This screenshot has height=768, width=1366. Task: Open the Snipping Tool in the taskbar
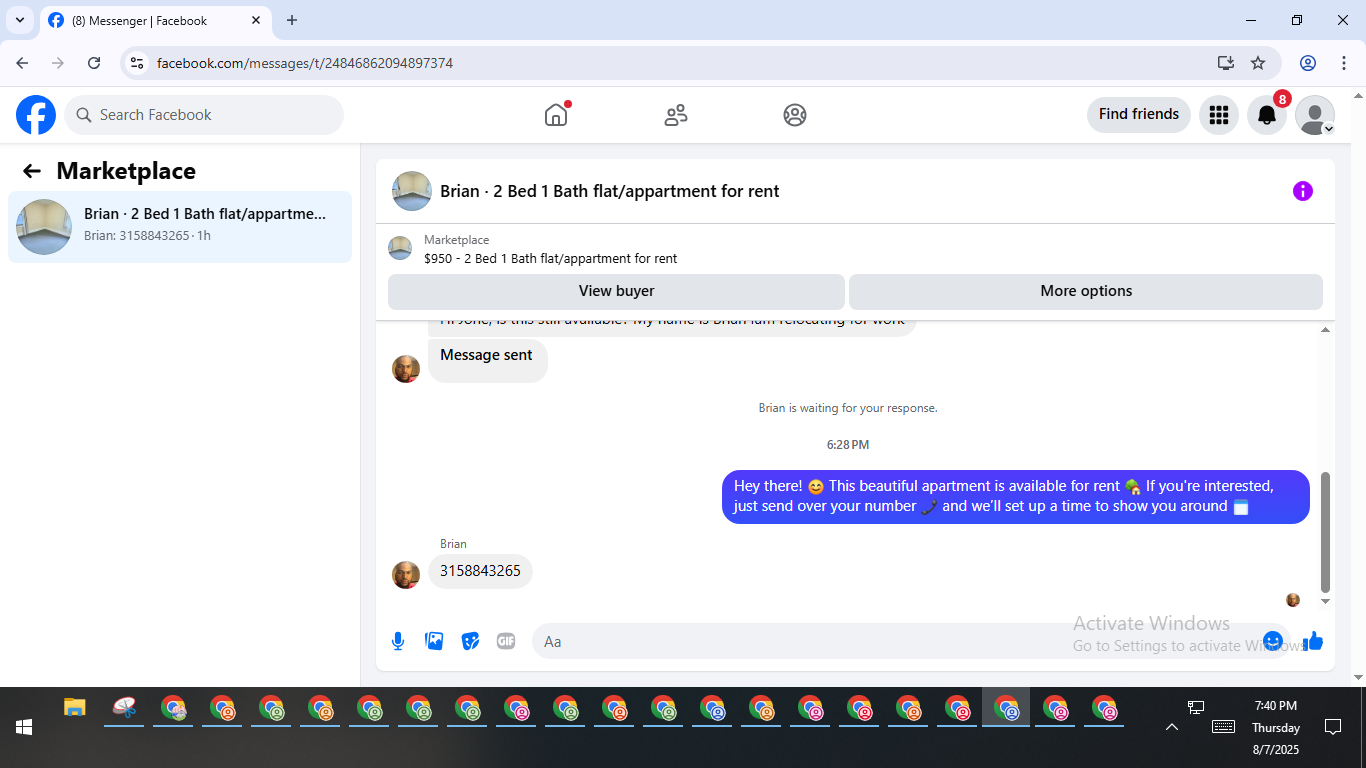click(124, 708)
